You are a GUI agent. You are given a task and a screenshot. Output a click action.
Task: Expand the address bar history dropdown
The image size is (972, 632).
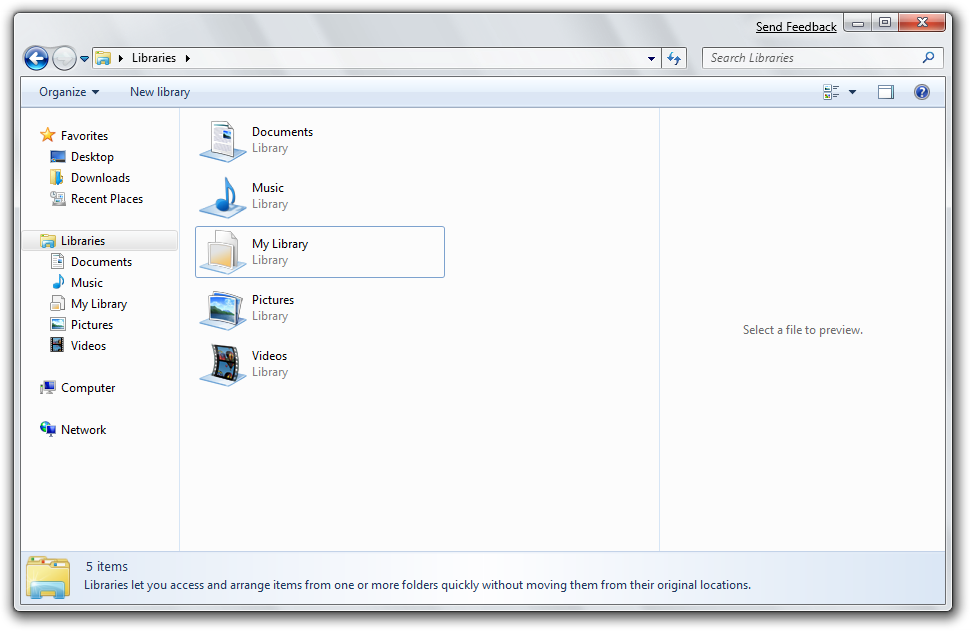(x=651, y=58)
